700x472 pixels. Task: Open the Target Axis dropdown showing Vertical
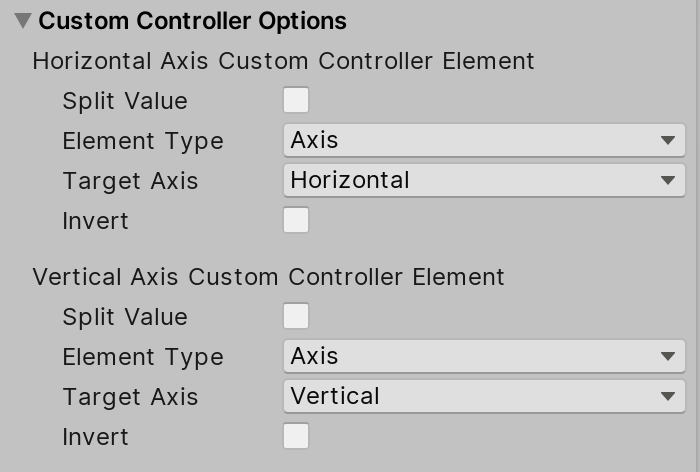pos(484,397)
